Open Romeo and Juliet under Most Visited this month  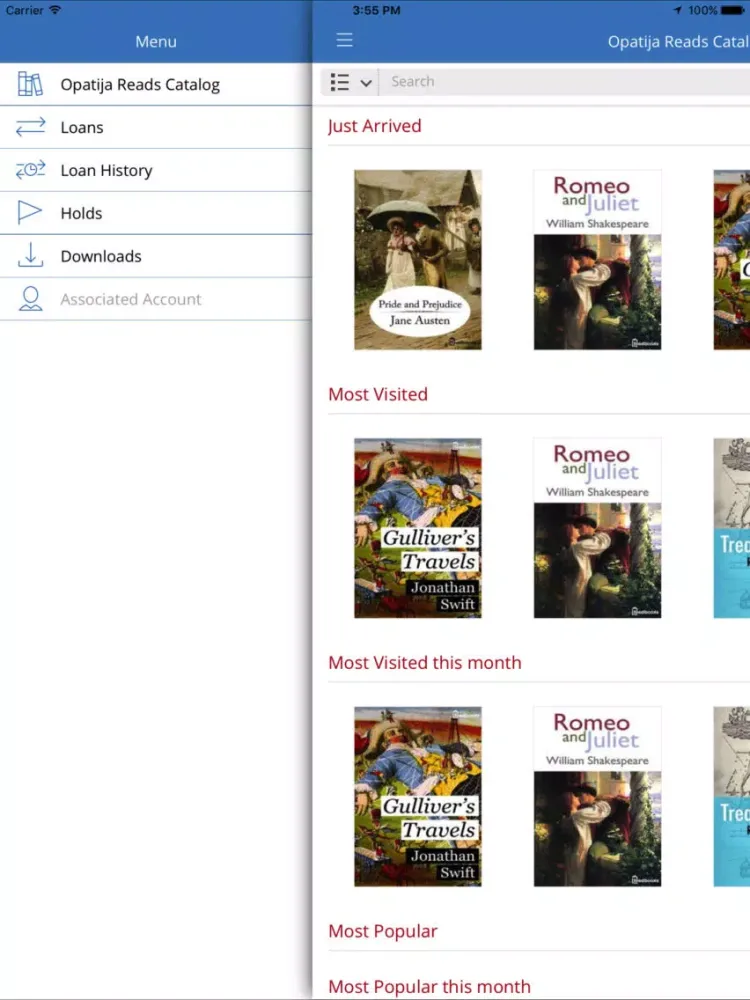(597, 797)
